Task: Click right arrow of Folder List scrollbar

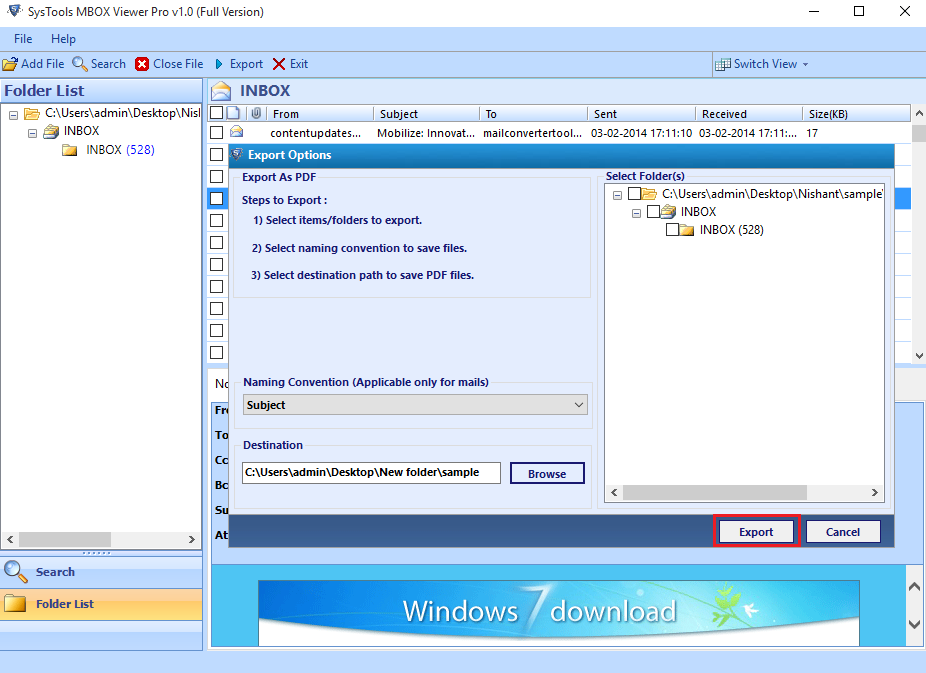Action: 192,539
